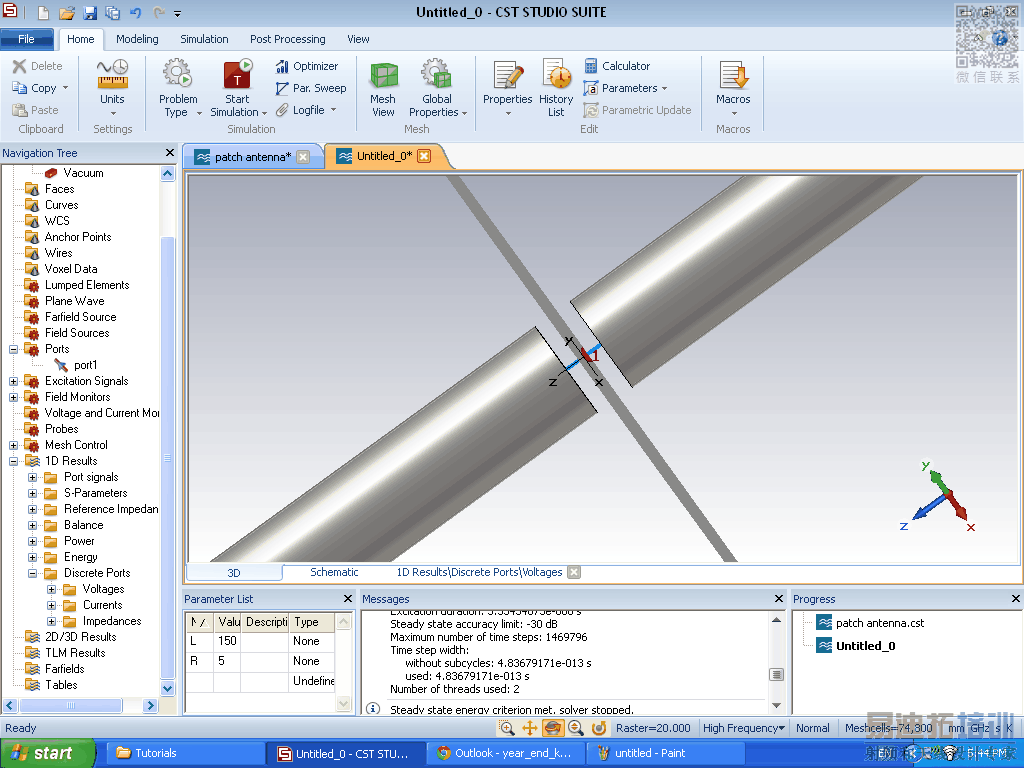Click the value 150 for parameter L
The width and height of the screenshot is (1024, 768).
tap(227, 641)
